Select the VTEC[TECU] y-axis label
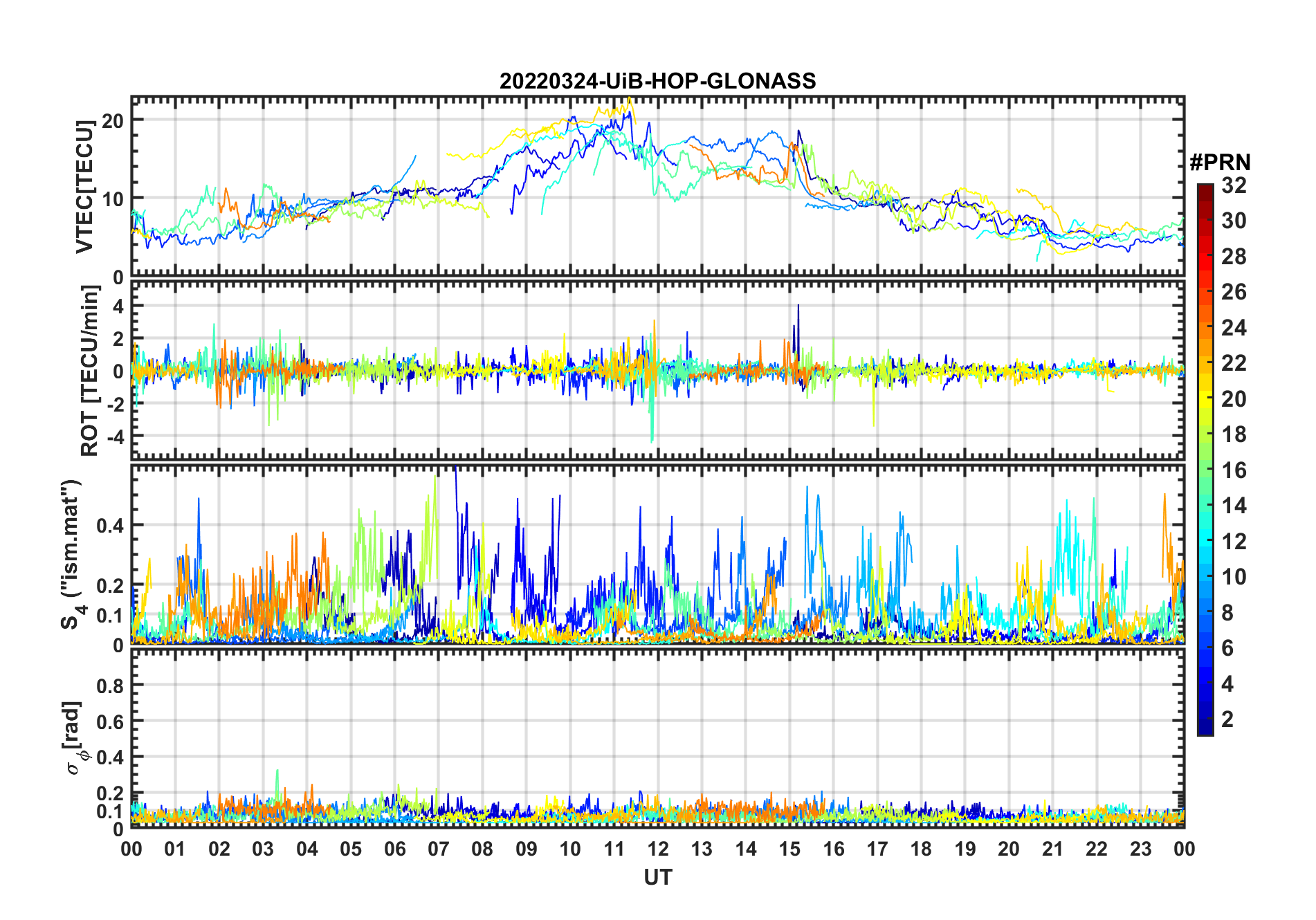Image resolution: width=1316 pixels, height=920 pixels. tap(84, 187)
